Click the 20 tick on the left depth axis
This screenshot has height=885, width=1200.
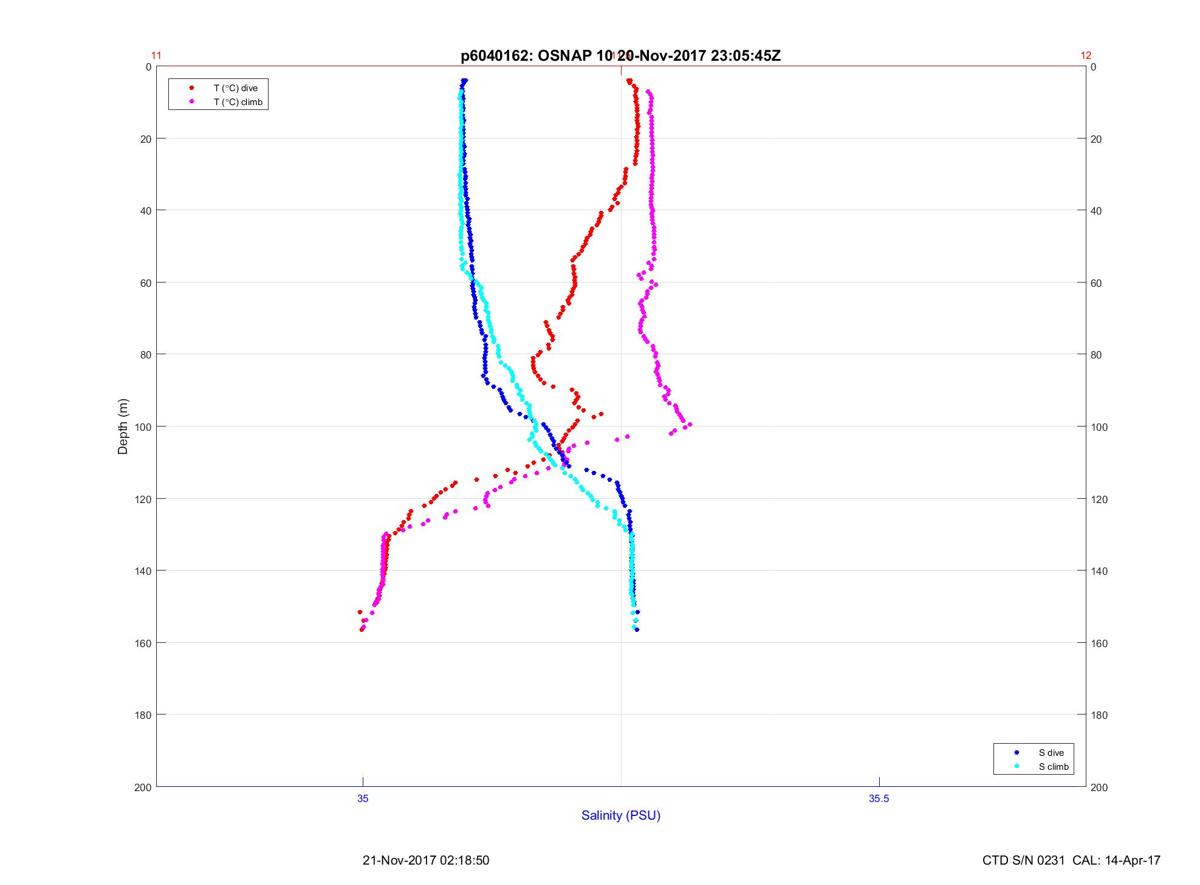pos(146,139)
